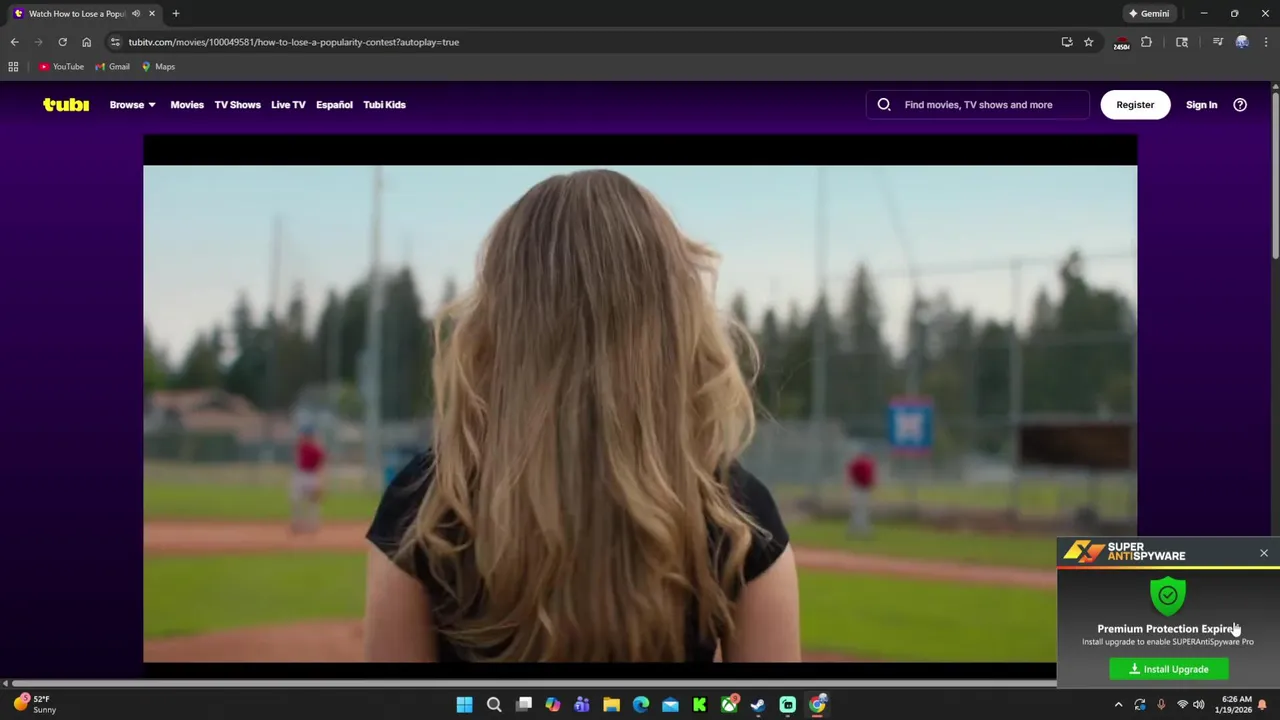Open the Google Lens search icon
The image size is (1280, 720).
(1182, 42)
